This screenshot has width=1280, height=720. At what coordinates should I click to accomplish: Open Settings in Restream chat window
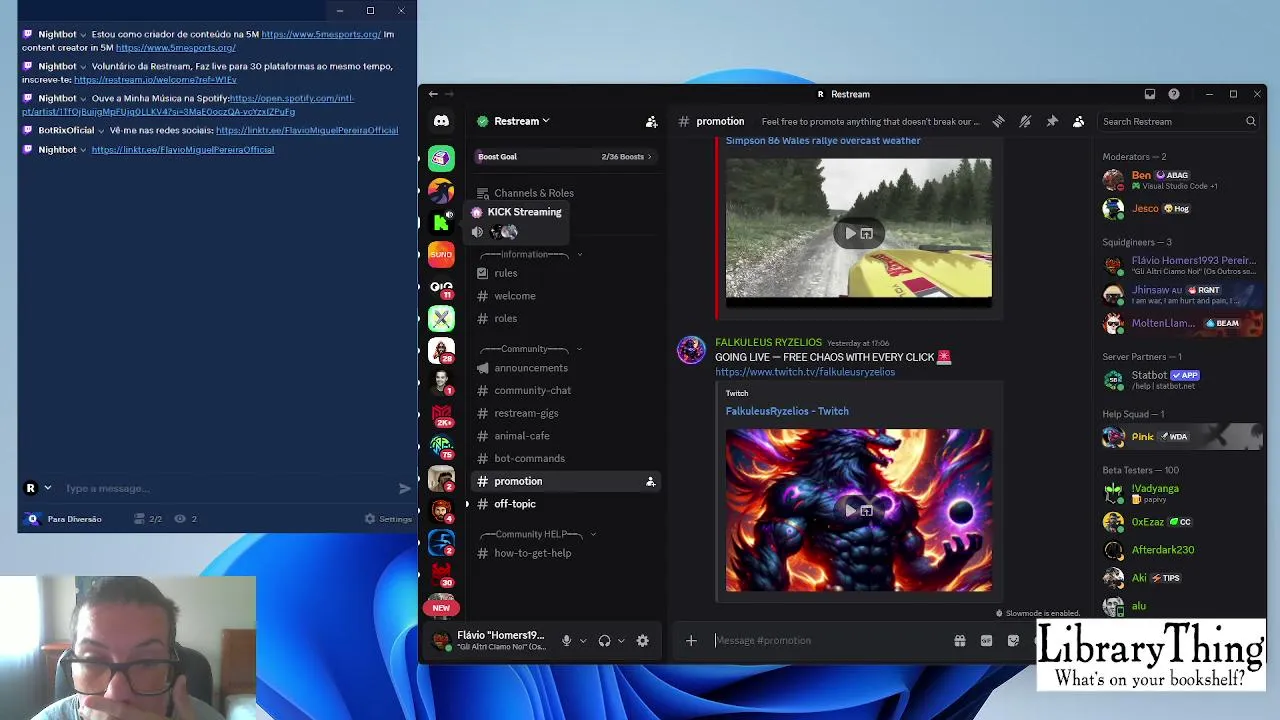[x=389, y=519]
